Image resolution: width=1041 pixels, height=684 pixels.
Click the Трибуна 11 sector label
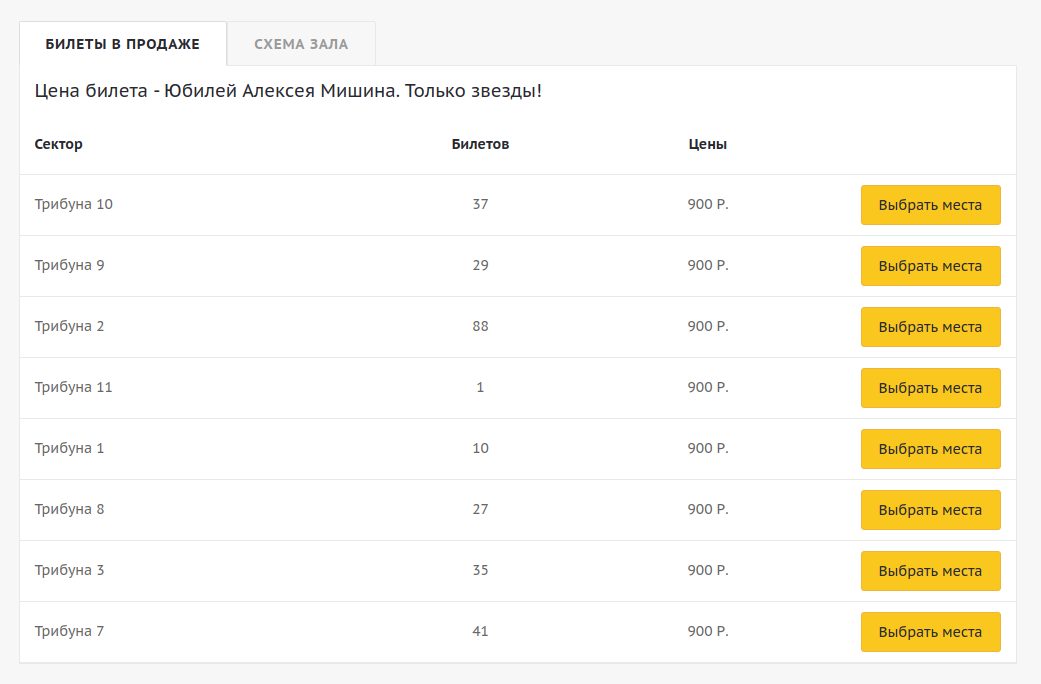click(x=74, y=387)
